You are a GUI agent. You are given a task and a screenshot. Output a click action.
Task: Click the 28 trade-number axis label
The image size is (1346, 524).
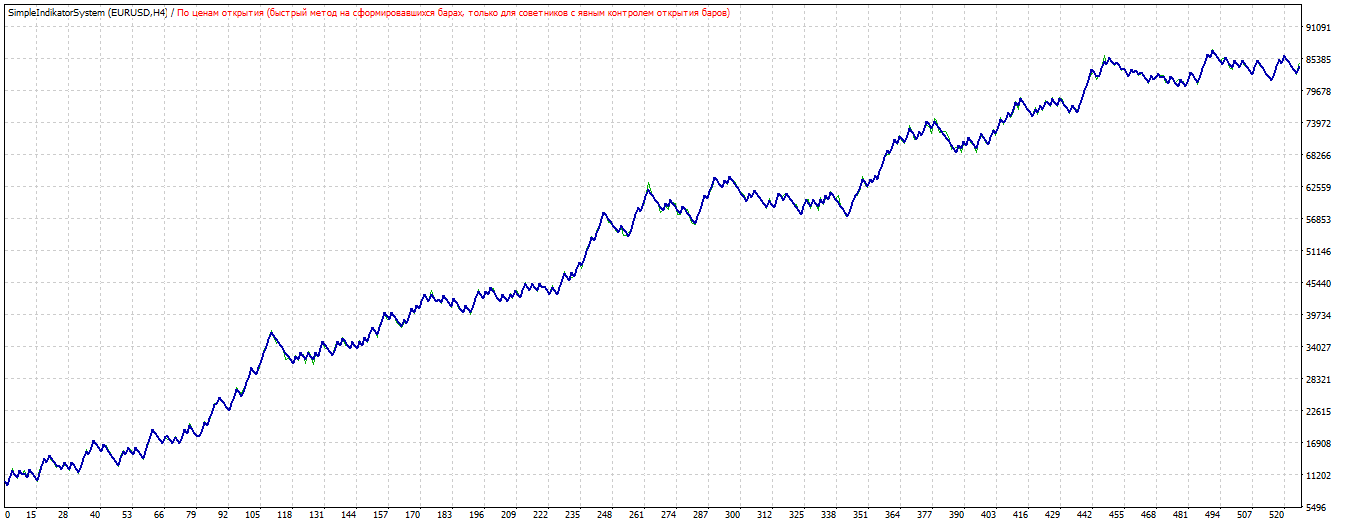click(x=63, y=515)
